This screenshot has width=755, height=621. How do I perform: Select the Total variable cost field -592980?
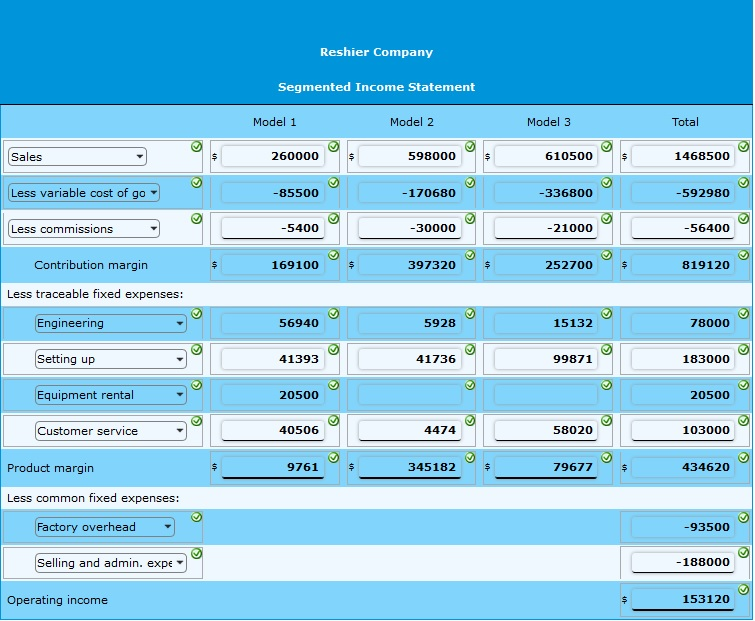(x=683, y=193)
